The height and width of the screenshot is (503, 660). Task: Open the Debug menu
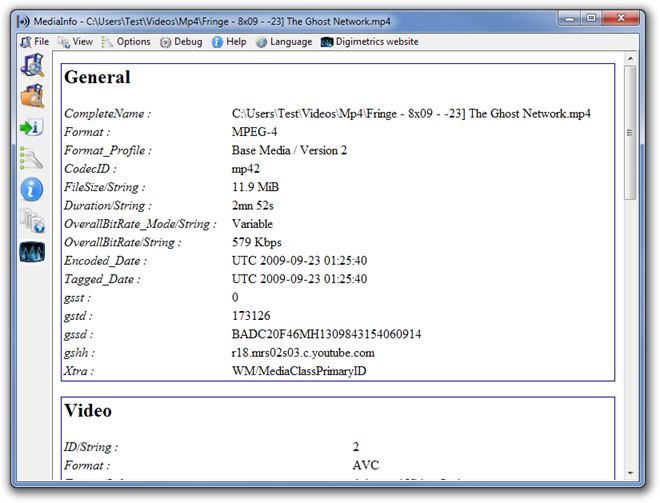click(x=181, y=42)
